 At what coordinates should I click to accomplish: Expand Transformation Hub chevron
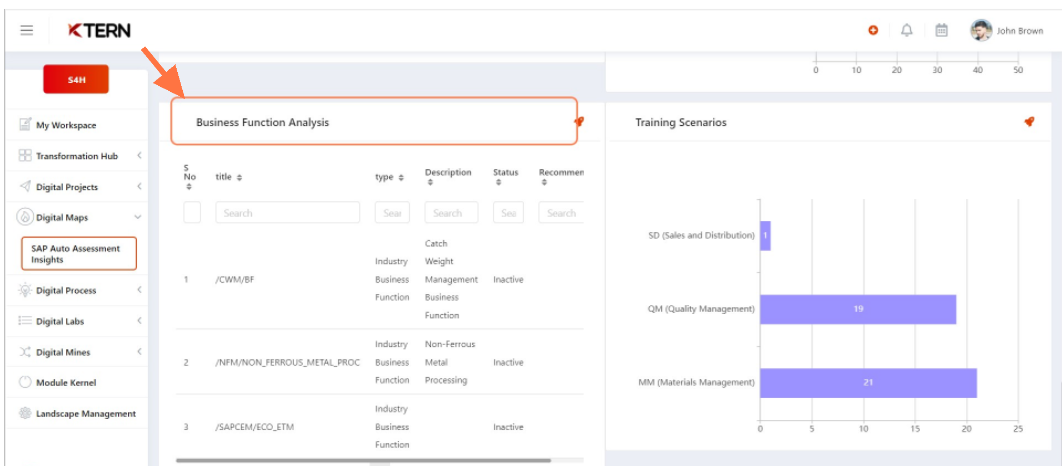pos(139,156)
